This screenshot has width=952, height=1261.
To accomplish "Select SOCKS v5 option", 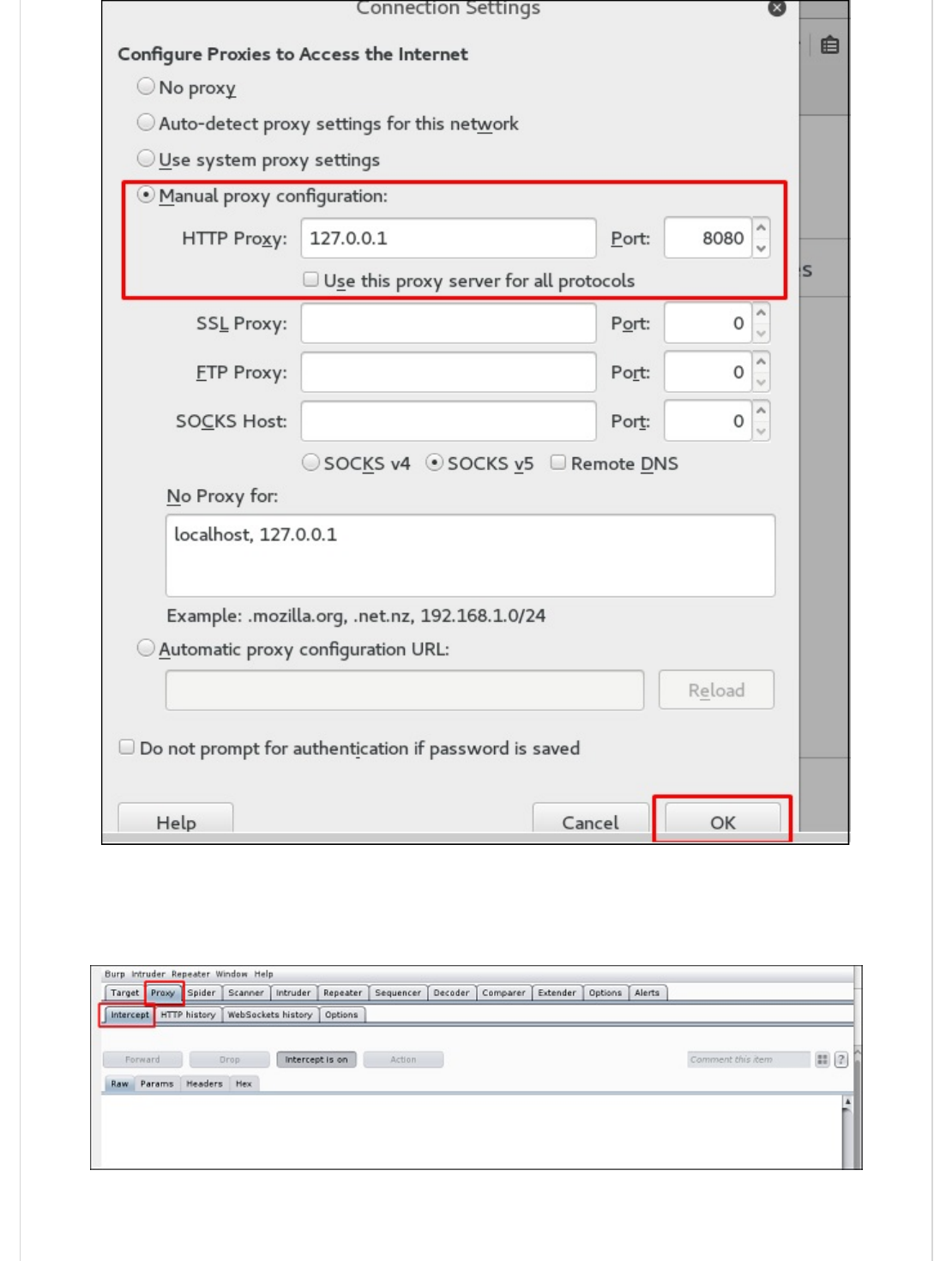I will (435, 462).
